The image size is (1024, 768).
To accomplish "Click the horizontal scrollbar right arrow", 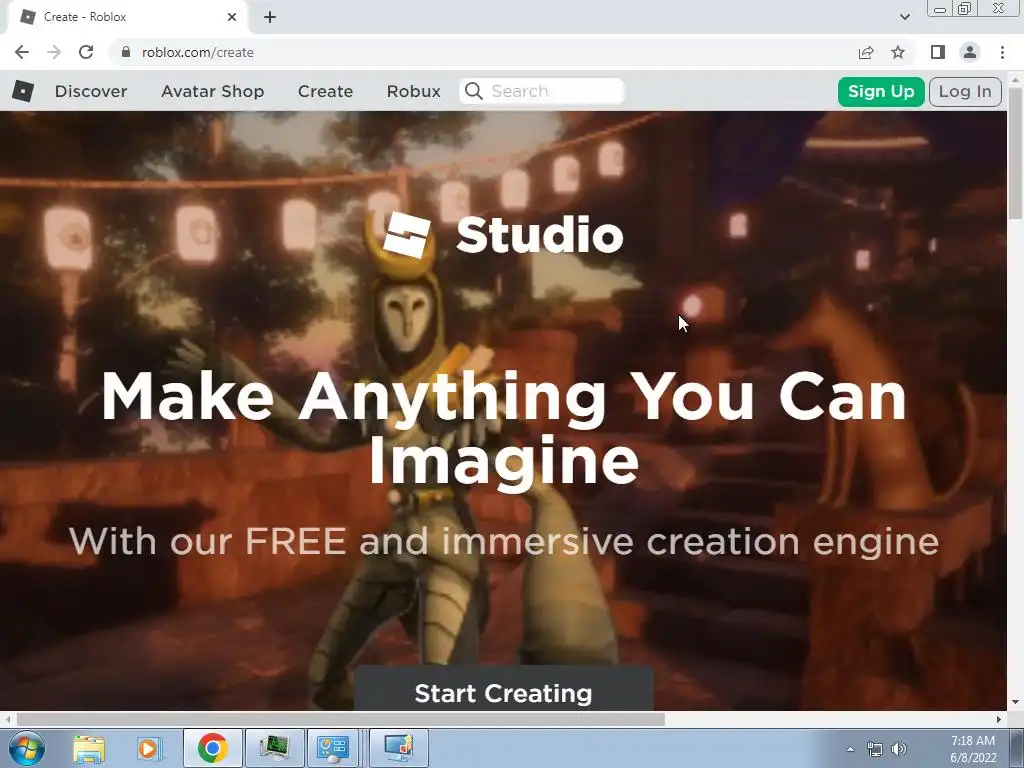I will coord(999,719).
